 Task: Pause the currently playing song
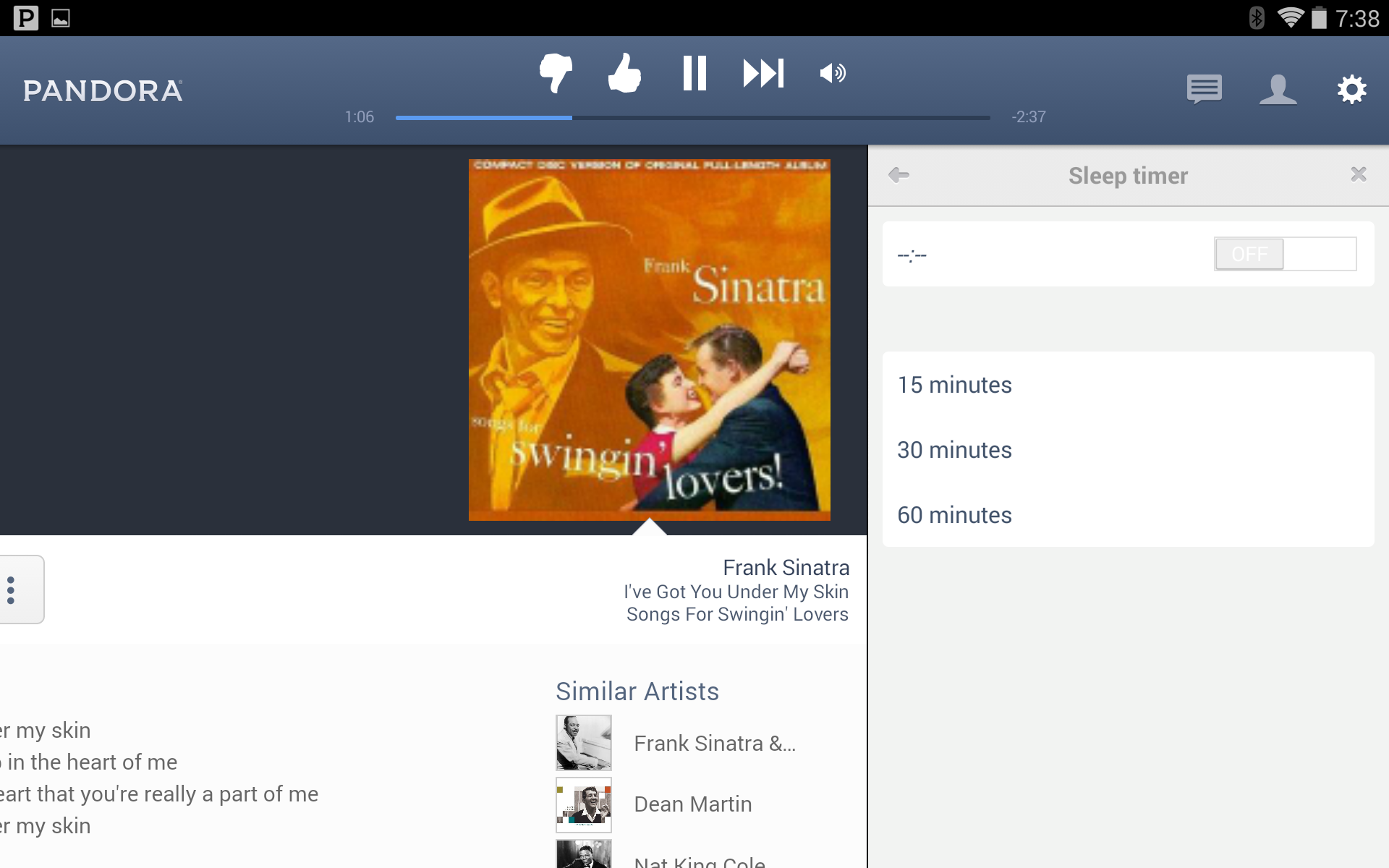pyautogui.click(x=694, y=72)
